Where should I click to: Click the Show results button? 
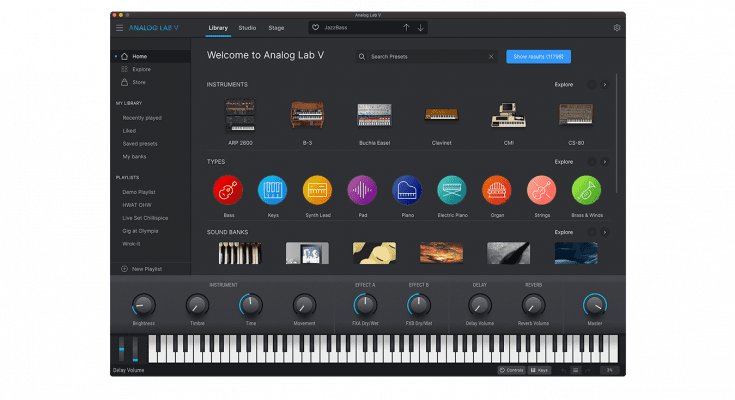(x=545, y=57)
